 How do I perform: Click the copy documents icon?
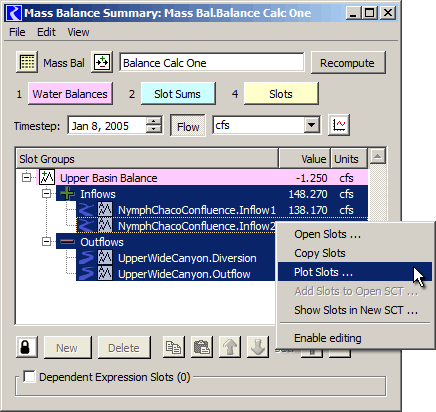pyautogui.click(x=174, y=347)
